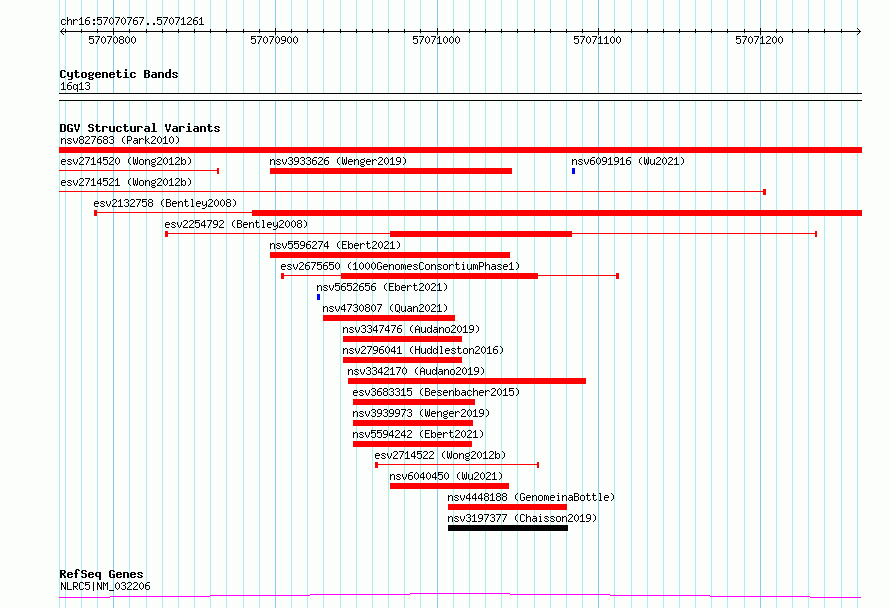Click esv3683315 (Besenbacher2015) label

point(436,392)
